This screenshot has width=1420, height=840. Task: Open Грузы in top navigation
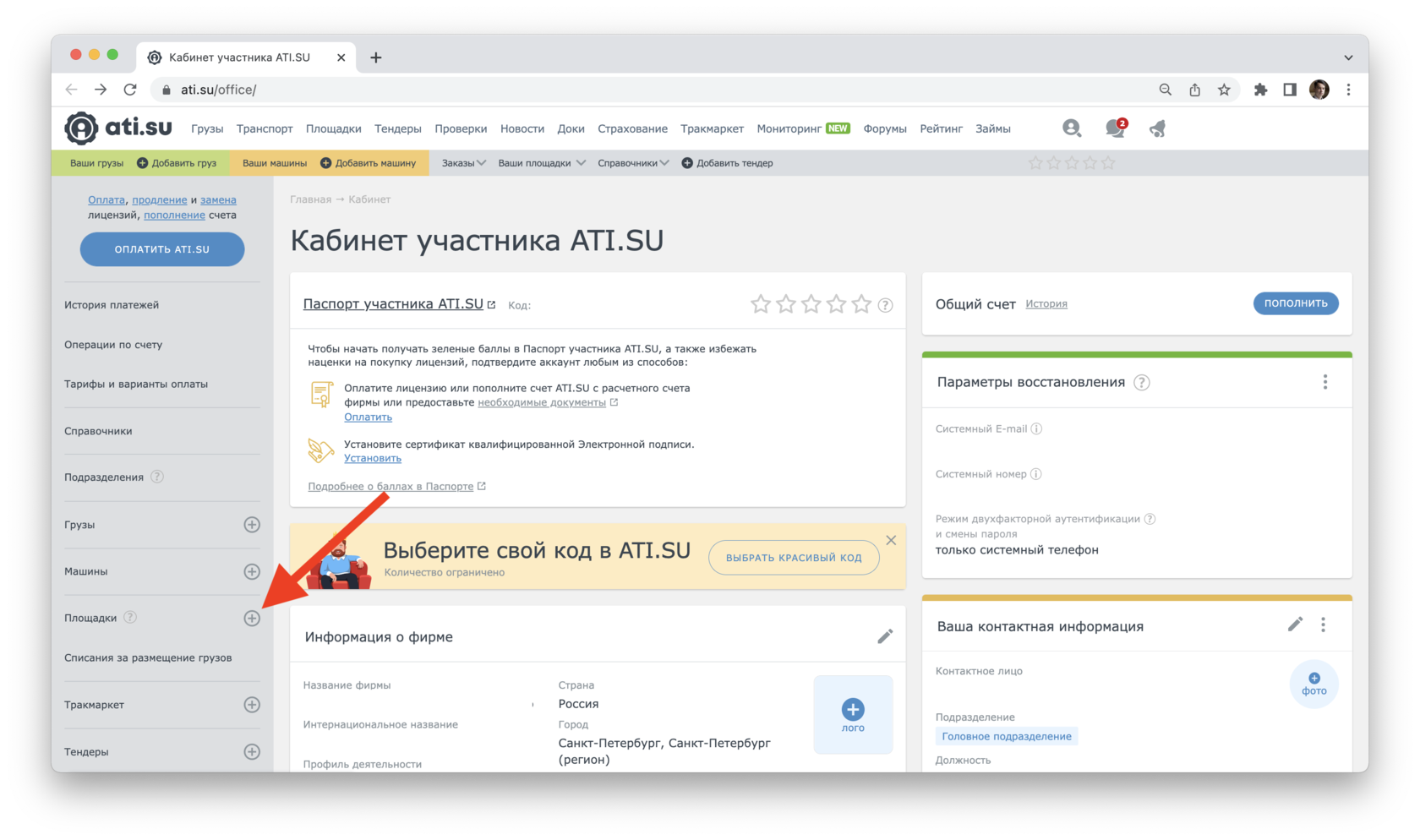pos(207,128)
